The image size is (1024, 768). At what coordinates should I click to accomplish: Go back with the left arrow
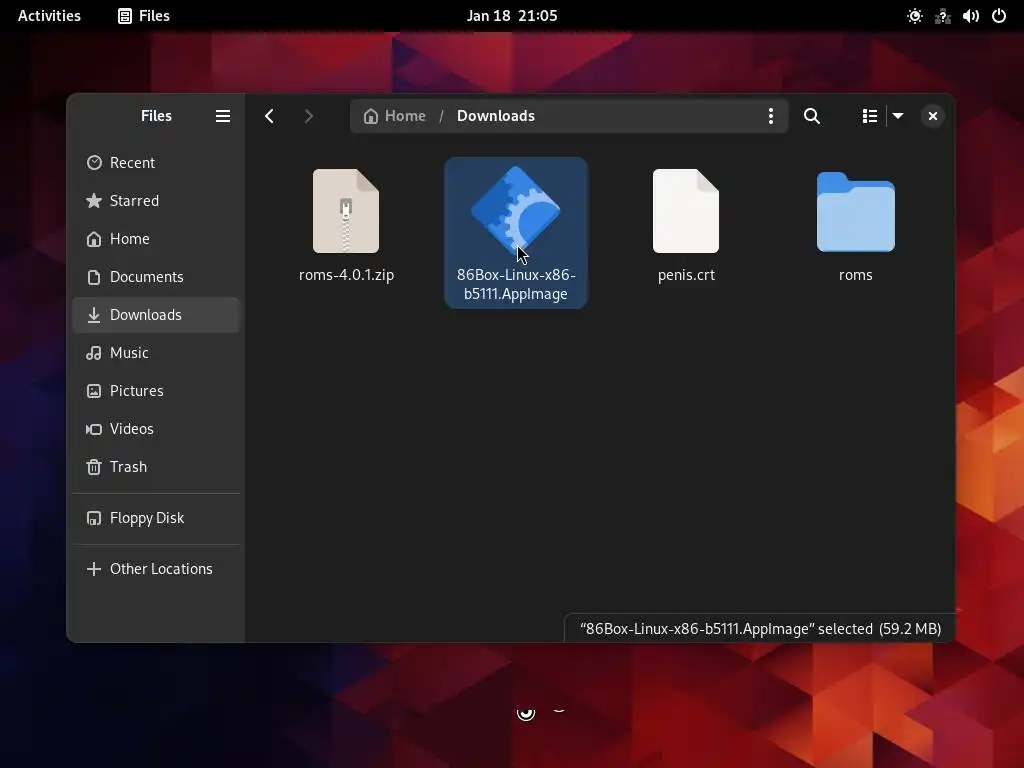click(269, 116)
